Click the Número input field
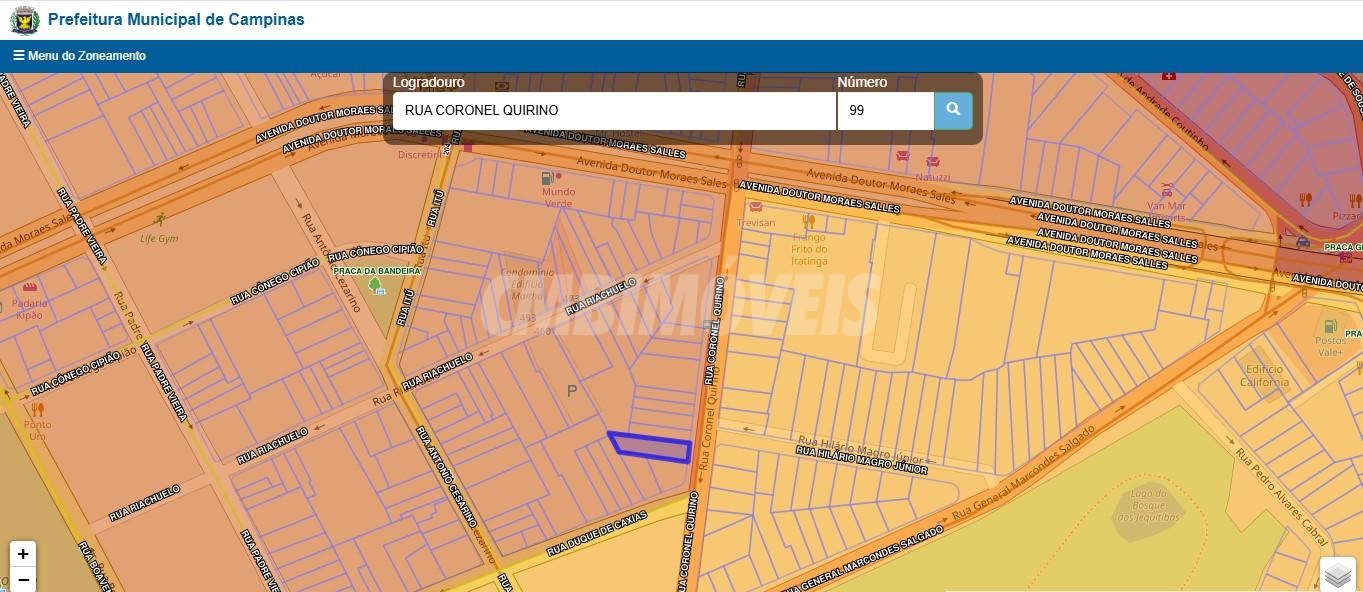This screenshot has height=592, width=1363. (884, 110)
